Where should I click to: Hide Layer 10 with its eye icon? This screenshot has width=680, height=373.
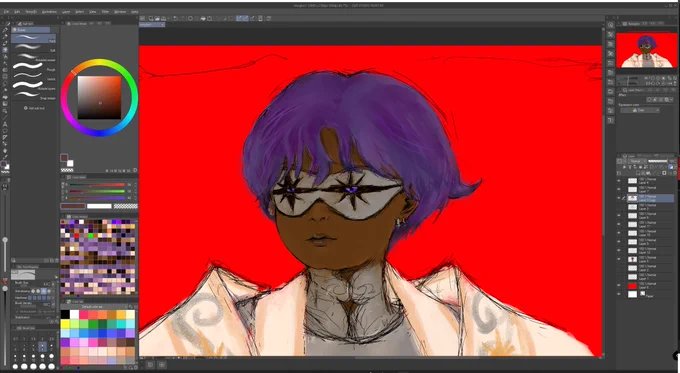tap(618, 233)
